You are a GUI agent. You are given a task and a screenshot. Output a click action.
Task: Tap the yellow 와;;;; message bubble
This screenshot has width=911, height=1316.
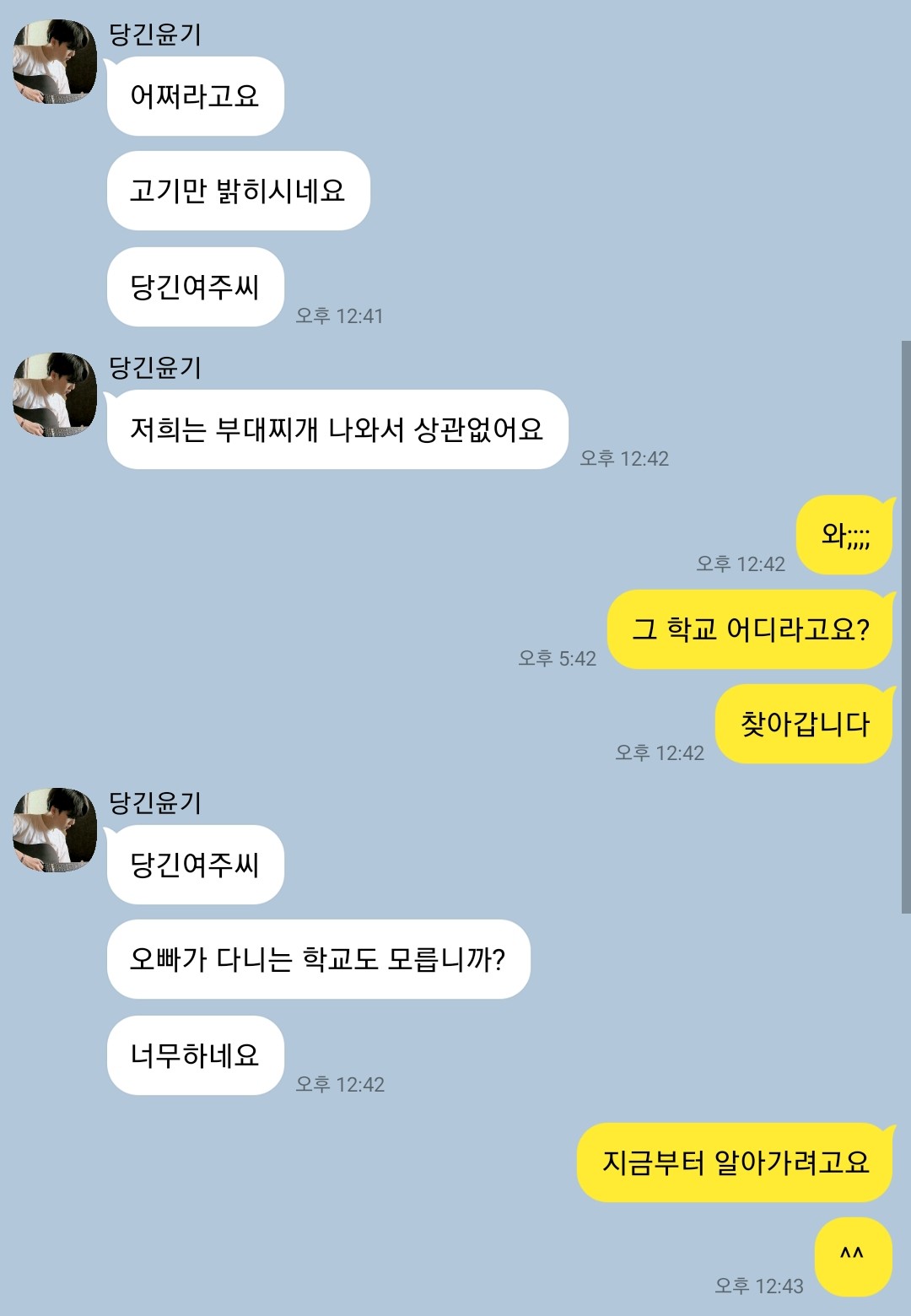pyautogui.click(x=845, y=535)
